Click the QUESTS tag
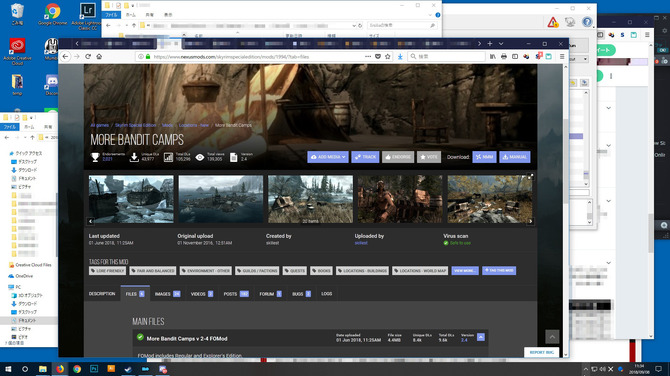Screen dimensions: 670x376 [294, 270]
